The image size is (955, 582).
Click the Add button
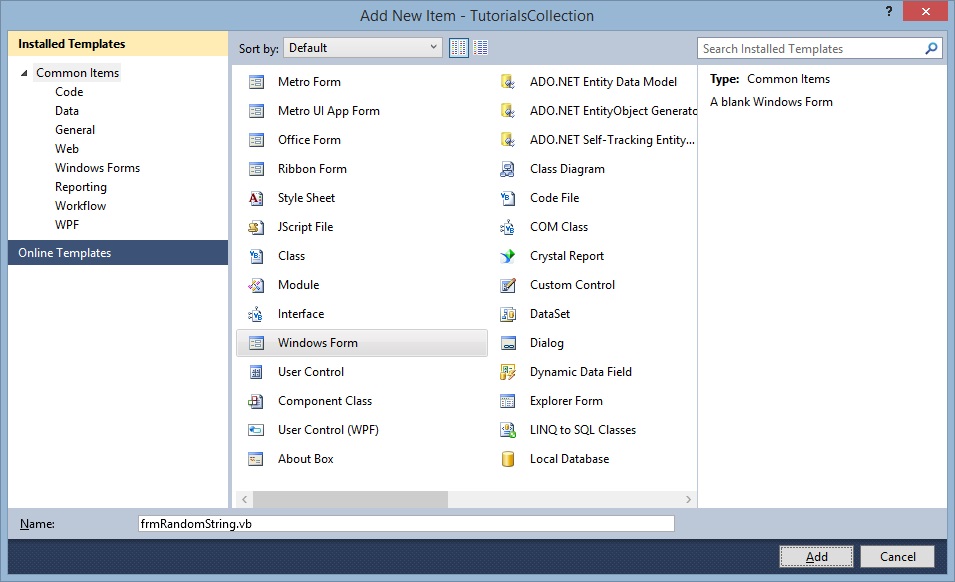[816, 556]
